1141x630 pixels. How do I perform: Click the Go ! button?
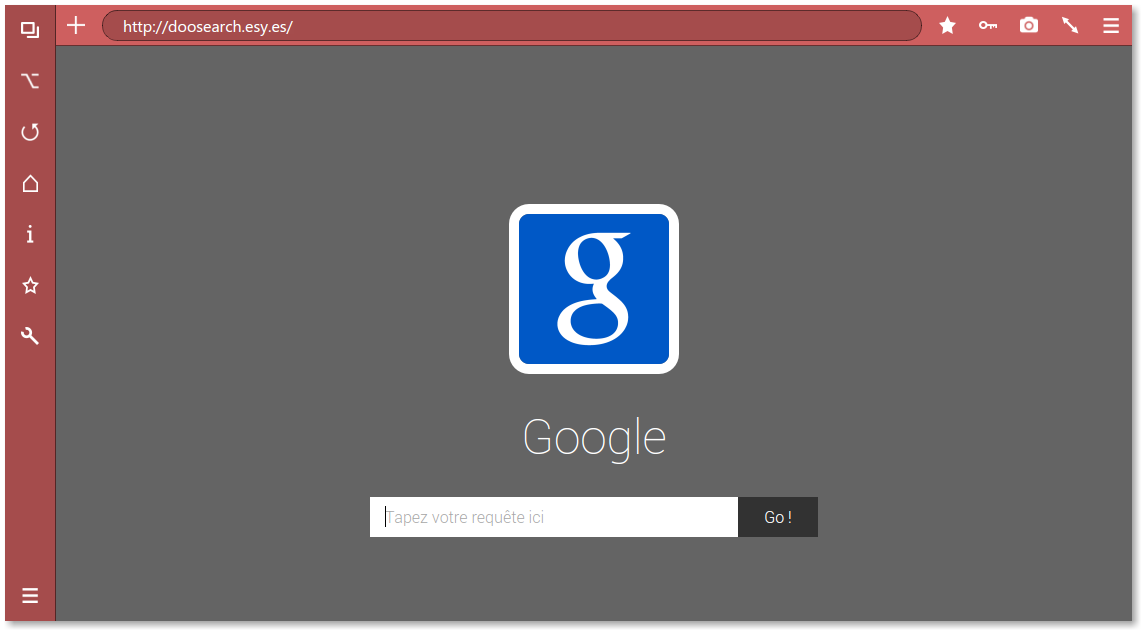(x=778, y=517)
